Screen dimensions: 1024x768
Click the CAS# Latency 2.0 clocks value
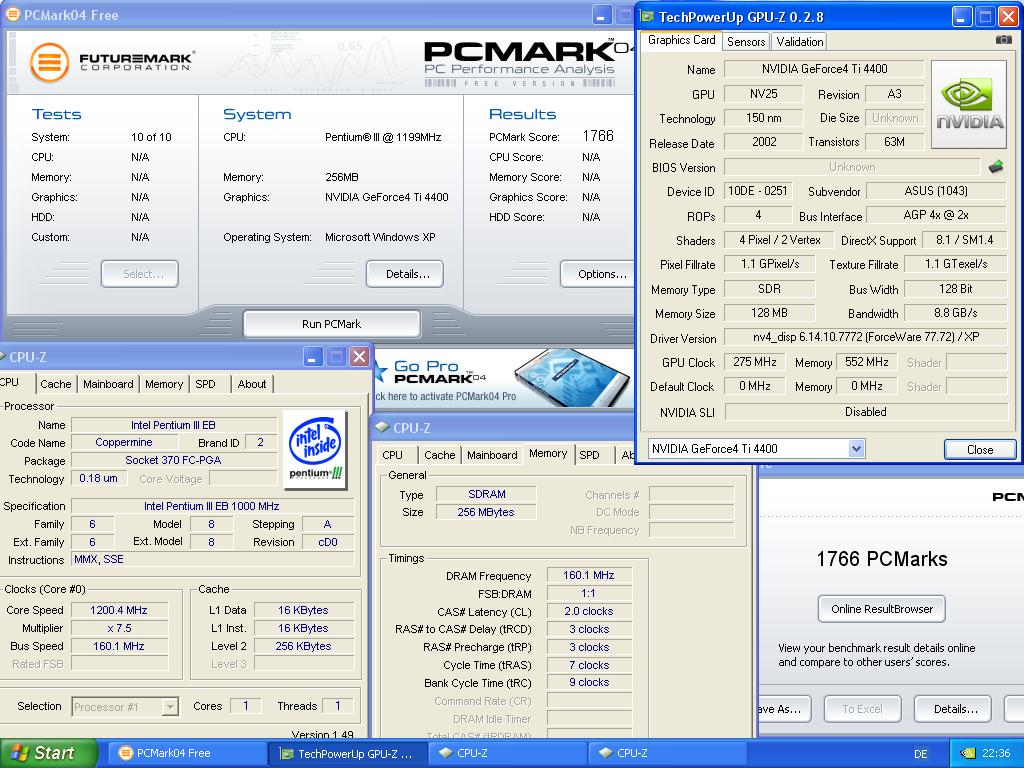pyautogui.click(x=589, y=611)
